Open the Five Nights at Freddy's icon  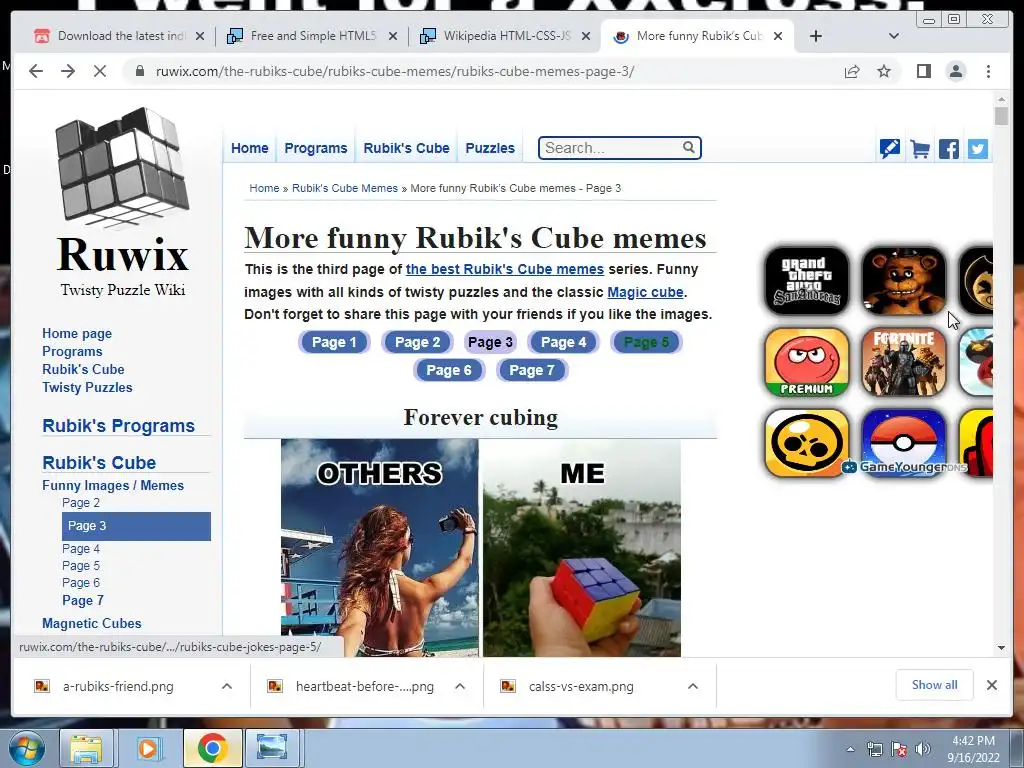coord(904,281)
